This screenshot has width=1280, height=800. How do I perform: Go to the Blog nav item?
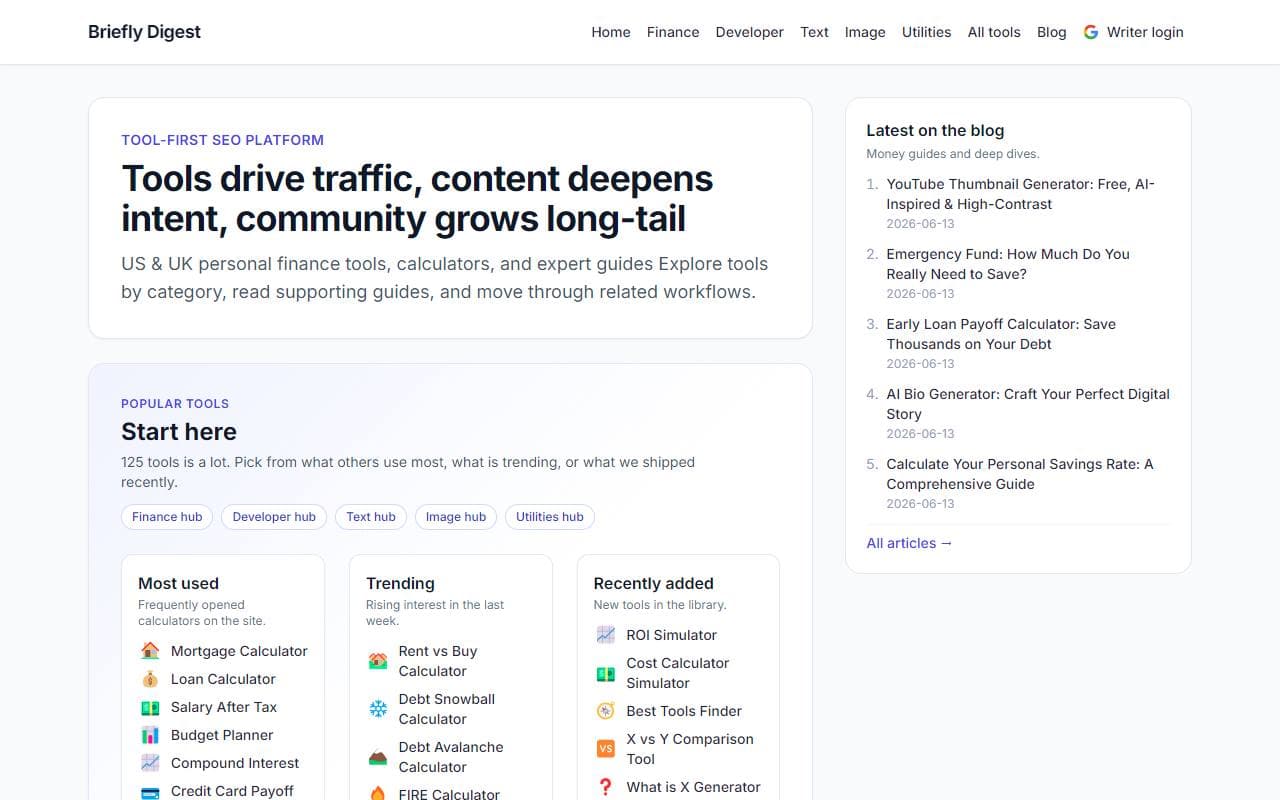coord(1052,32)
